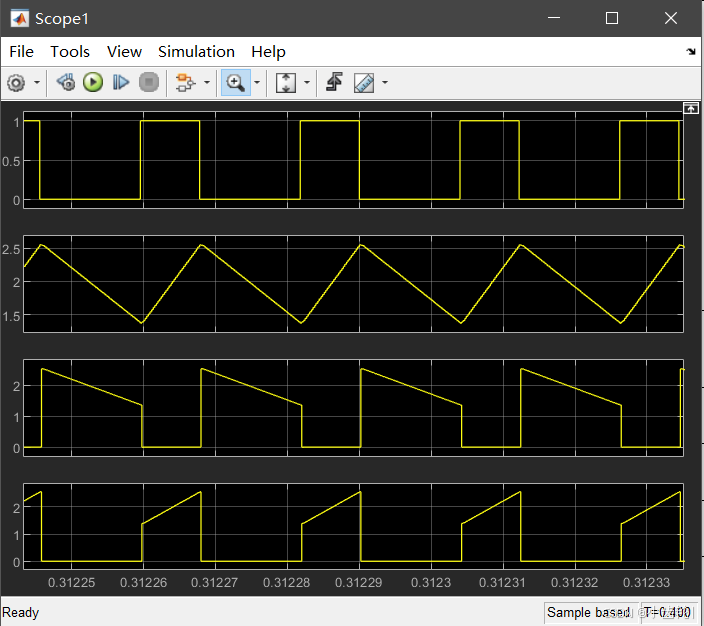Expand the highlight block dropdown arrow
The height and width of the screenshot is (626, 704).
point(207,83)
